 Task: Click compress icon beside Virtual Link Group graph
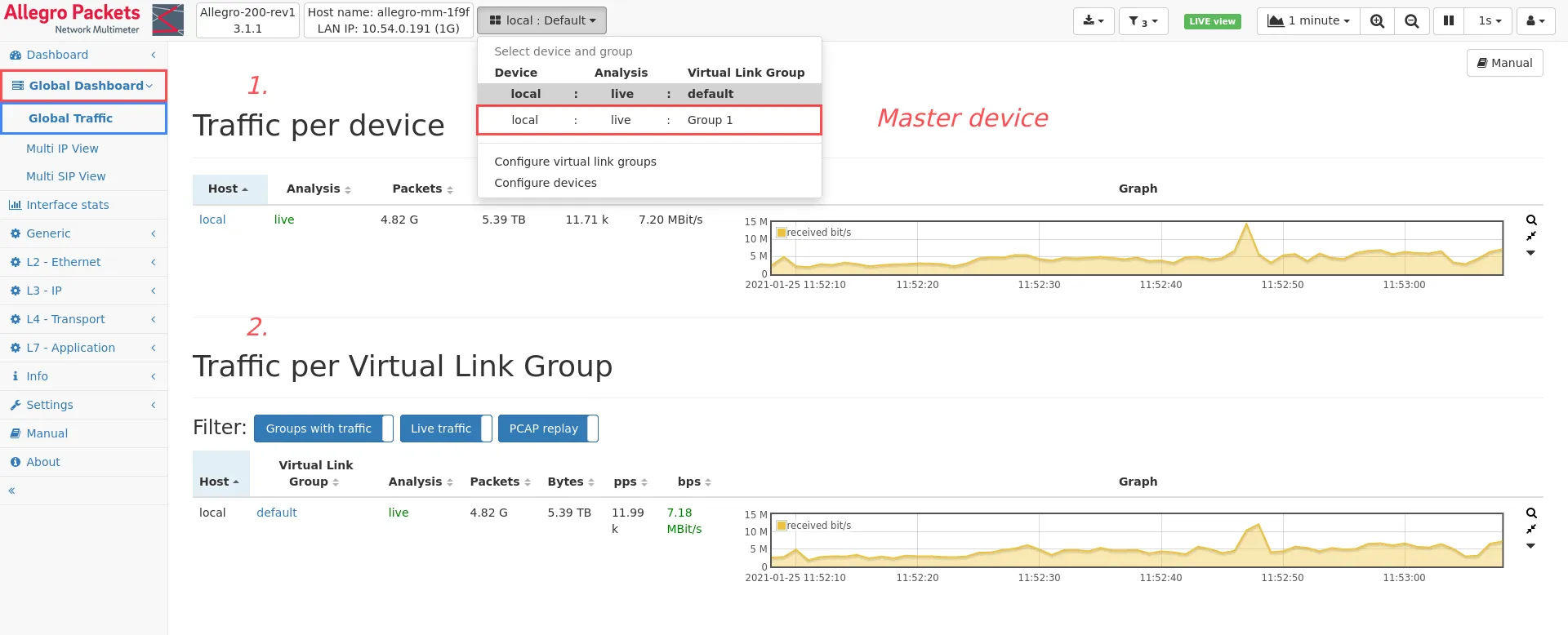pyautogui.click(x=1531, y=529)
